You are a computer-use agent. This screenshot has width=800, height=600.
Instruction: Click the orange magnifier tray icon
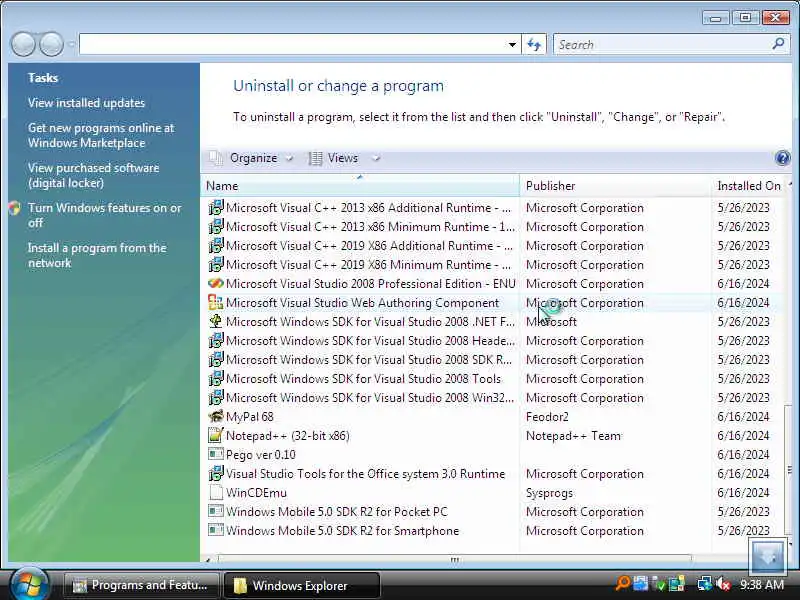coord(622,583)
